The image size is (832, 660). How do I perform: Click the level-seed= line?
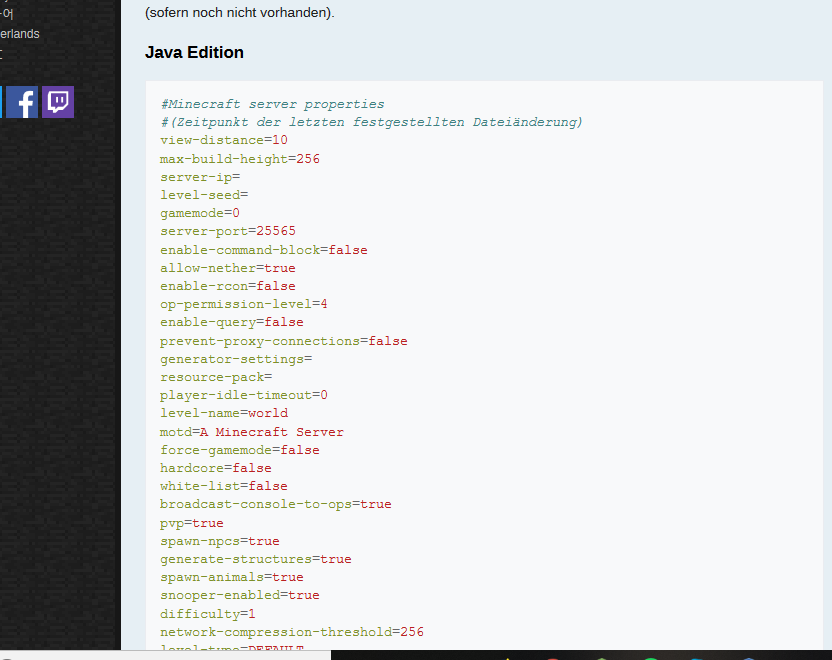(204, 195)
